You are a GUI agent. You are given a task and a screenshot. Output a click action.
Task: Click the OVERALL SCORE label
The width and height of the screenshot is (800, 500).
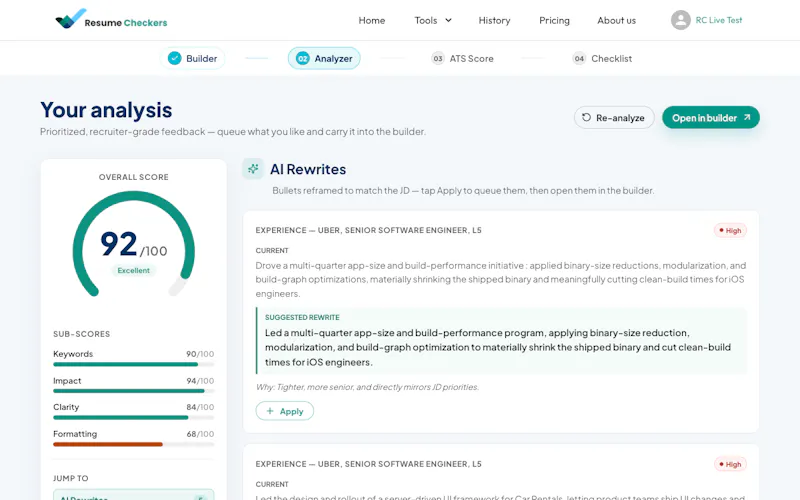(134, 177)
